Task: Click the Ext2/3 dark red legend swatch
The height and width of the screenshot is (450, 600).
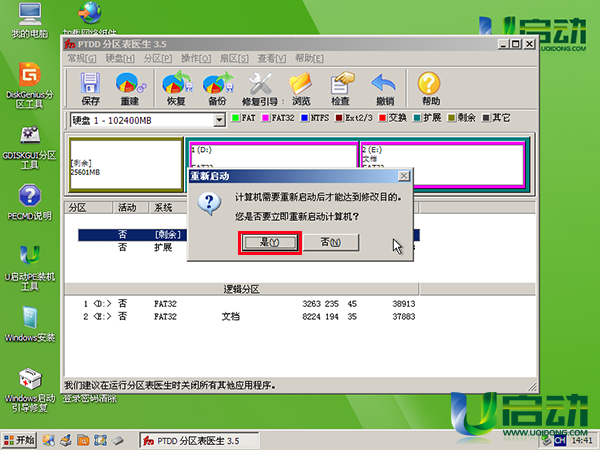Action: (x=339, y=118)
